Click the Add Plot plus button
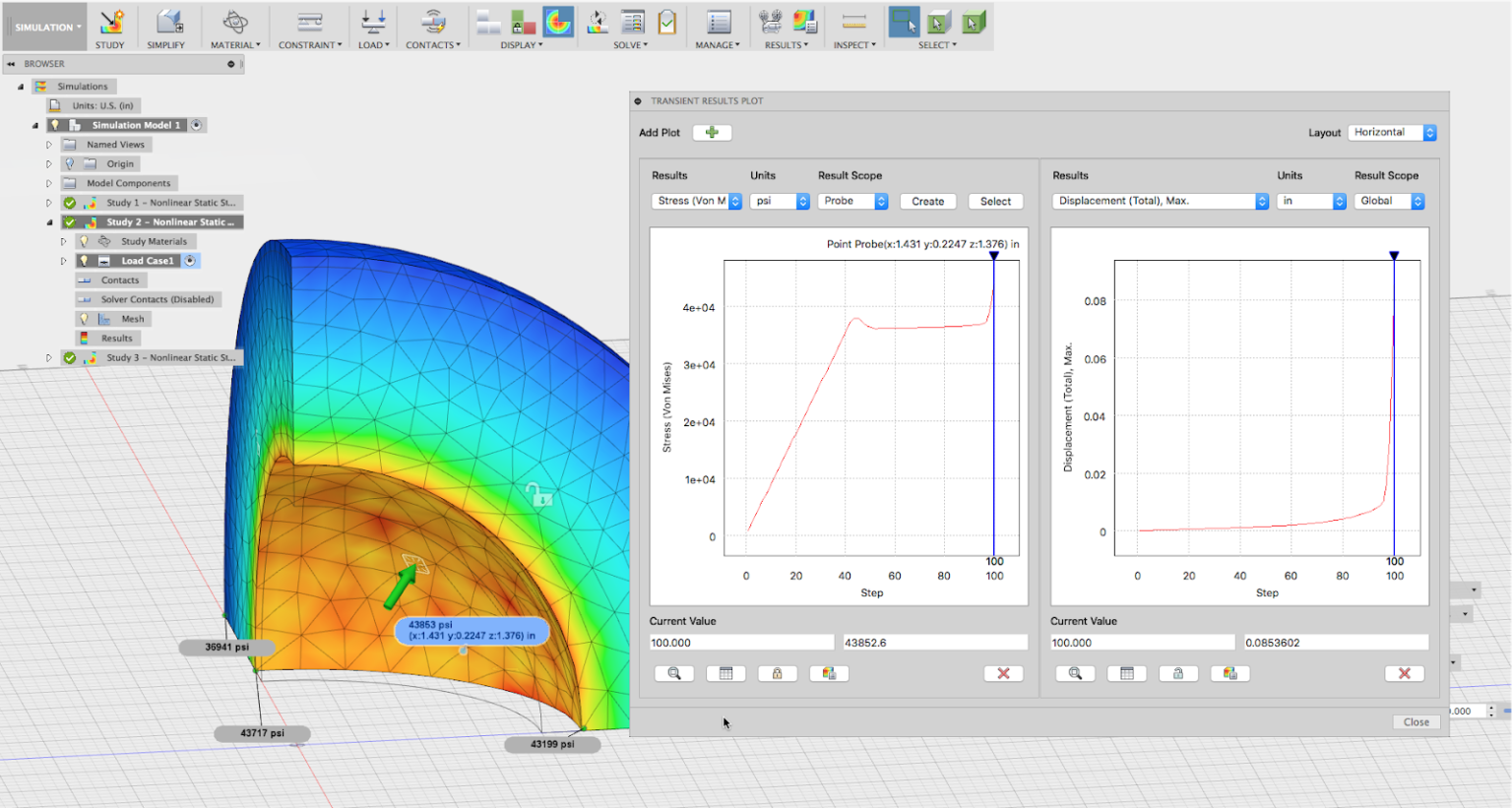1512x808 pixels. tap(711, 132)
